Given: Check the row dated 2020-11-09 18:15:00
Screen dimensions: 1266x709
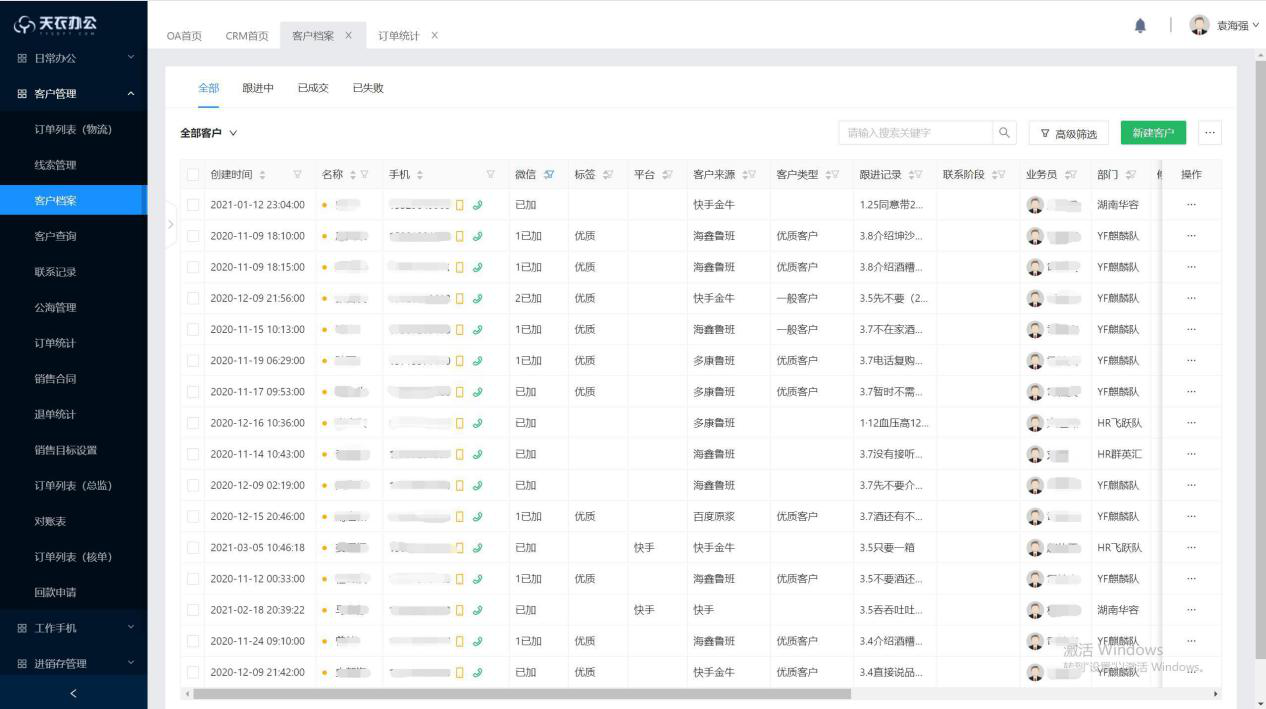Looking at the screenshot, I should [192, 267].
